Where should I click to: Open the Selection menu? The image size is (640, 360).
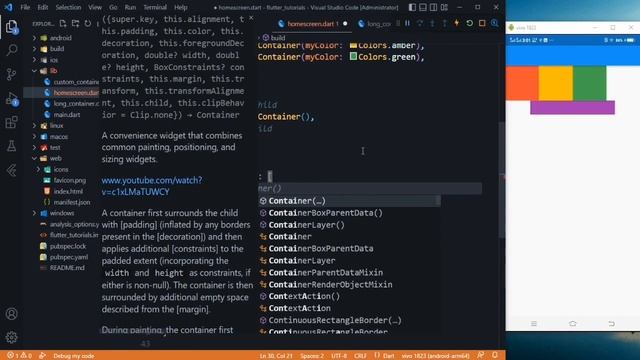pos(68,7)
